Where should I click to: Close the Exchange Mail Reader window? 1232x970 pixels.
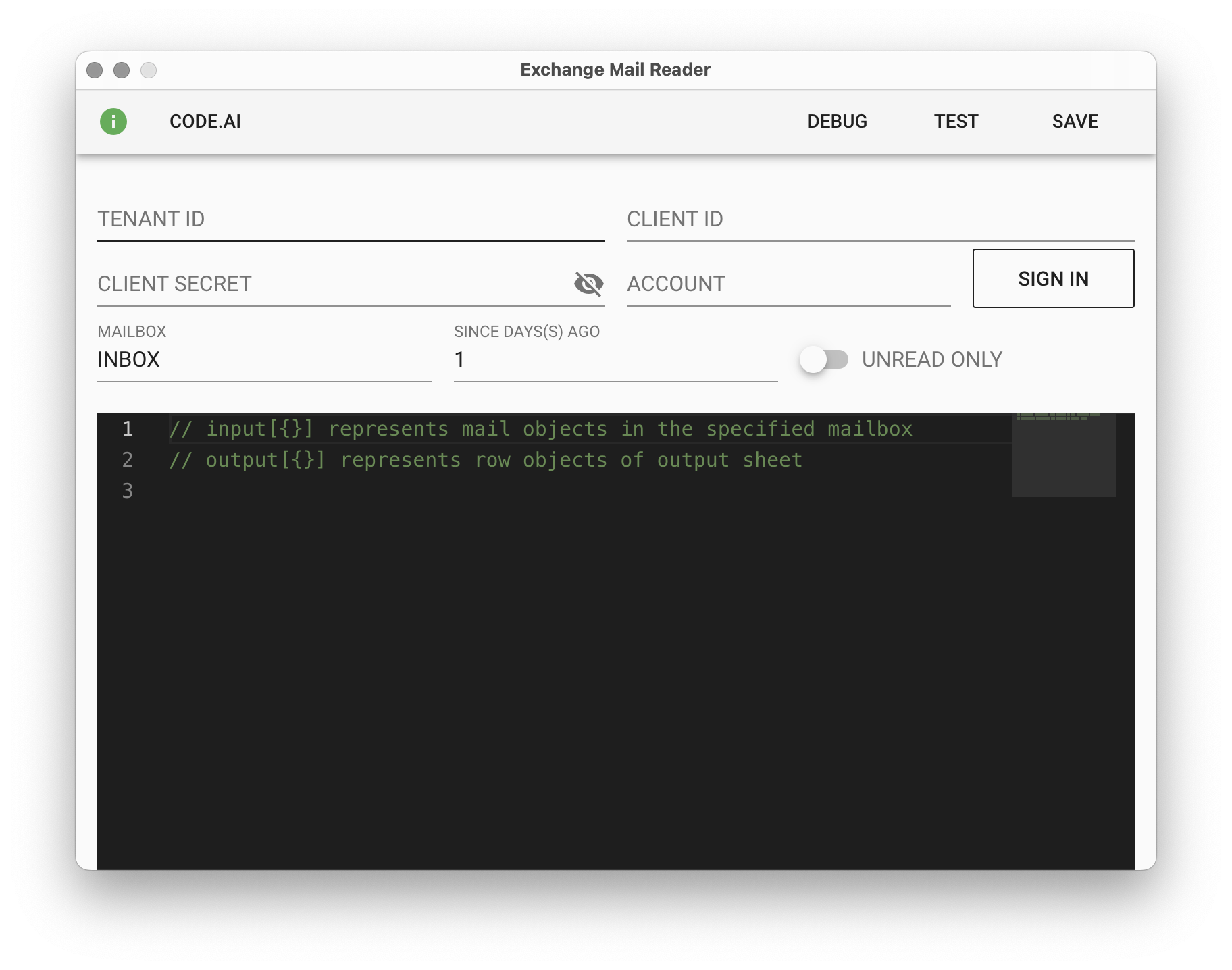95,70
